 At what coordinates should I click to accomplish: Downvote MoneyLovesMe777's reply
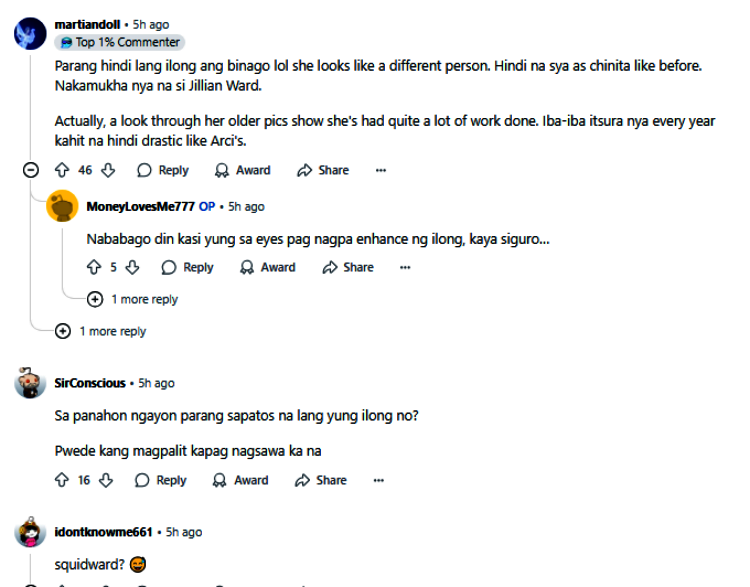click(x=133, y=267)
